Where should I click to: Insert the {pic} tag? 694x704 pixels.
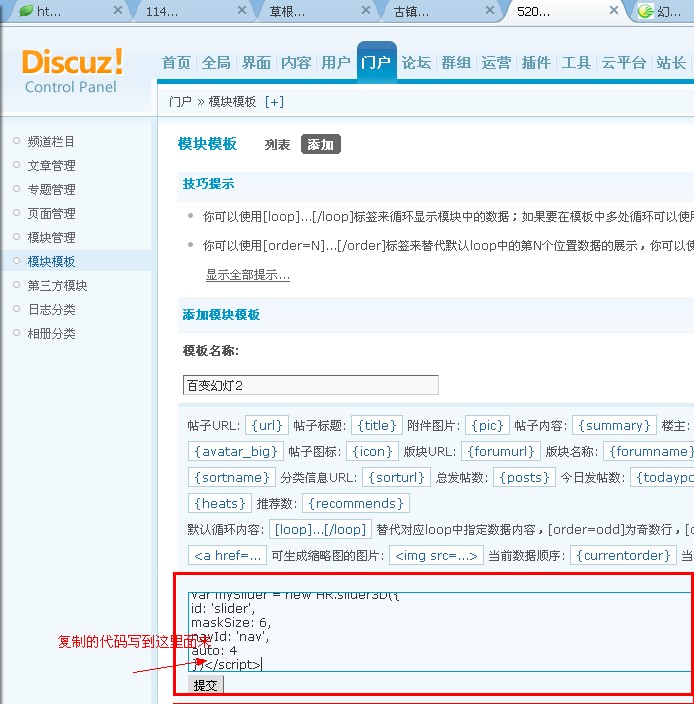[x=488, y=425]
